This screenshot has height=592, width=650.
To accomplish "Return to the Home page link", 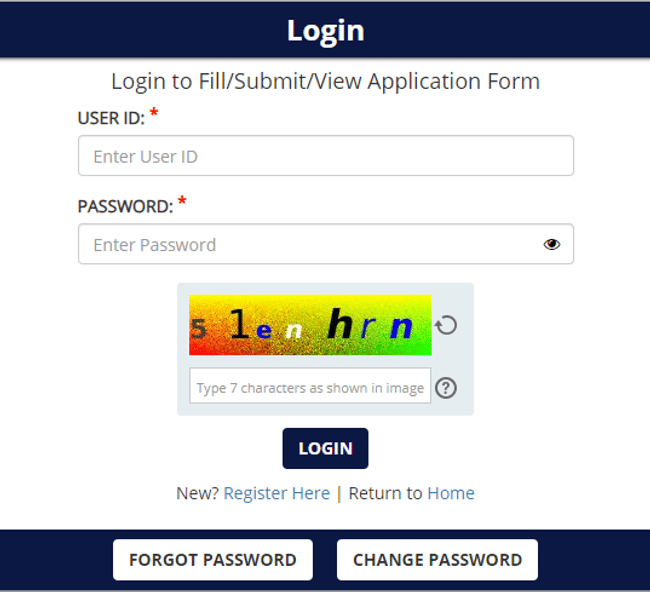I will (451, 493).
